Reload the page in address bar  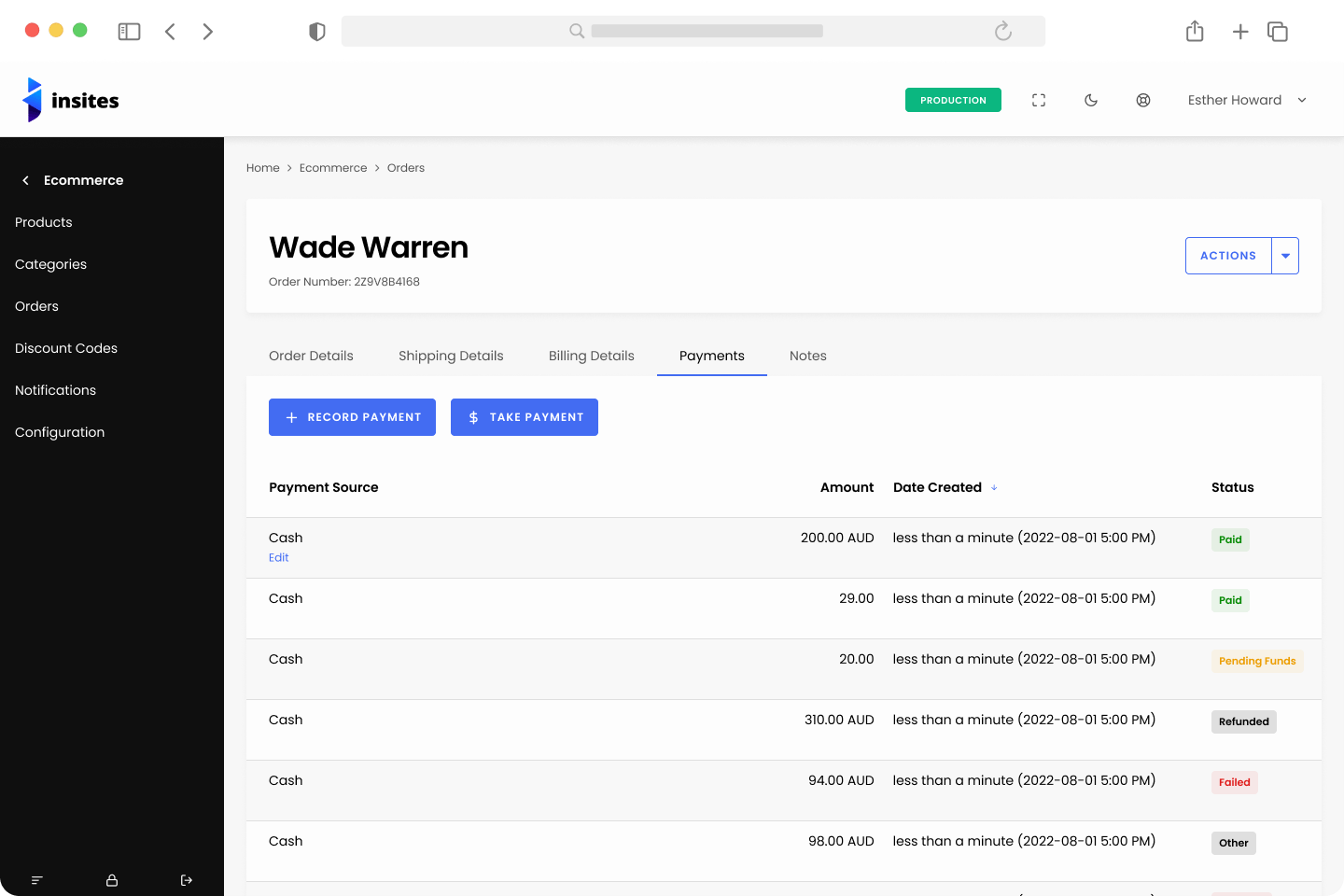click(1003, 32)
